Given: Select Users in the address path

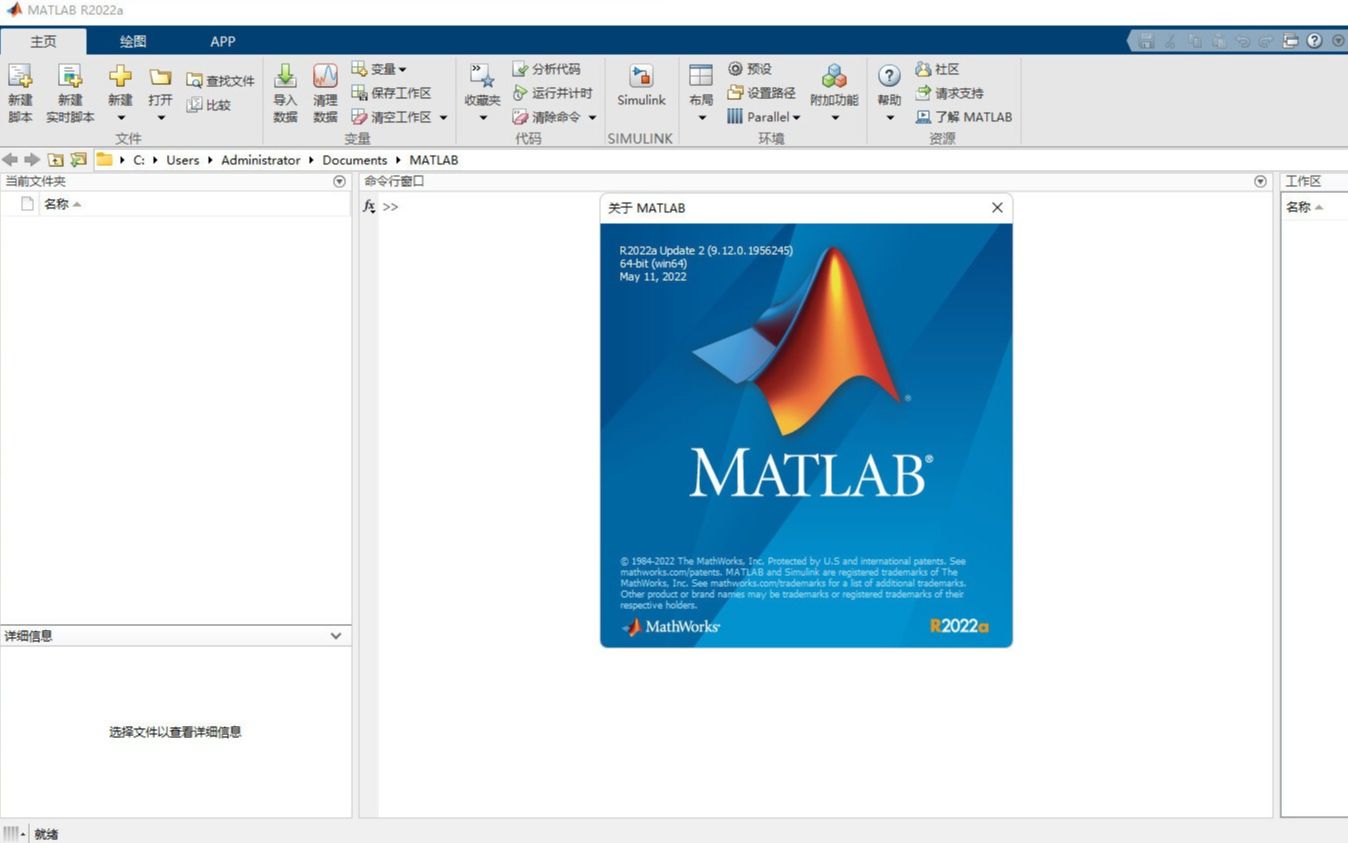Looking at the screenshot, I should click(182, 160).
